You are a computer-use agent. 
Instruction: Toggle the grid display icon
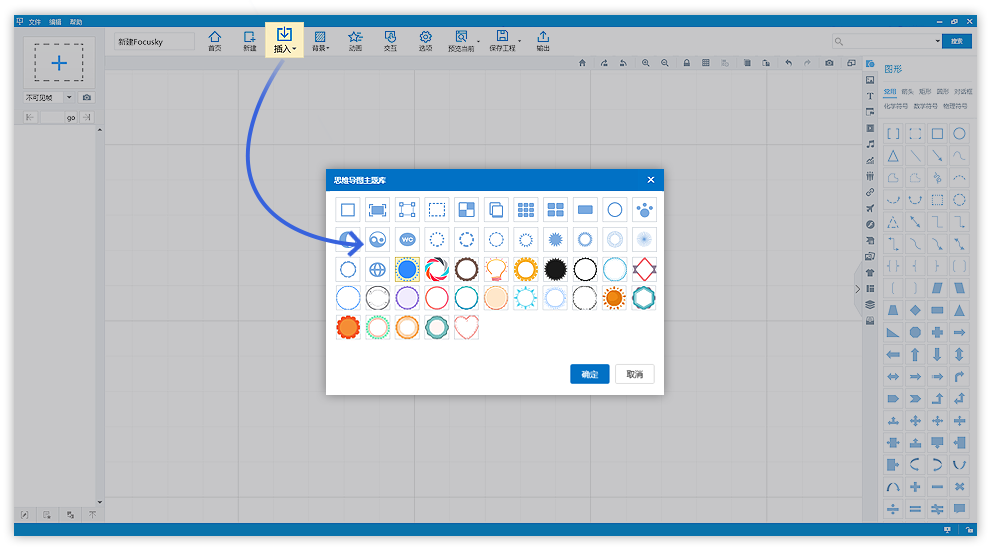[706, 63]
